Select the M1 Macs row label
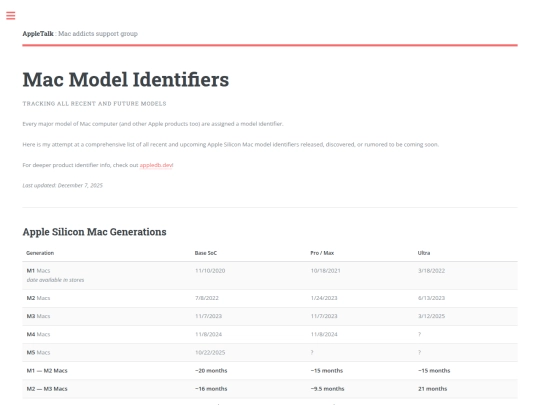 [x=38, y=271]
